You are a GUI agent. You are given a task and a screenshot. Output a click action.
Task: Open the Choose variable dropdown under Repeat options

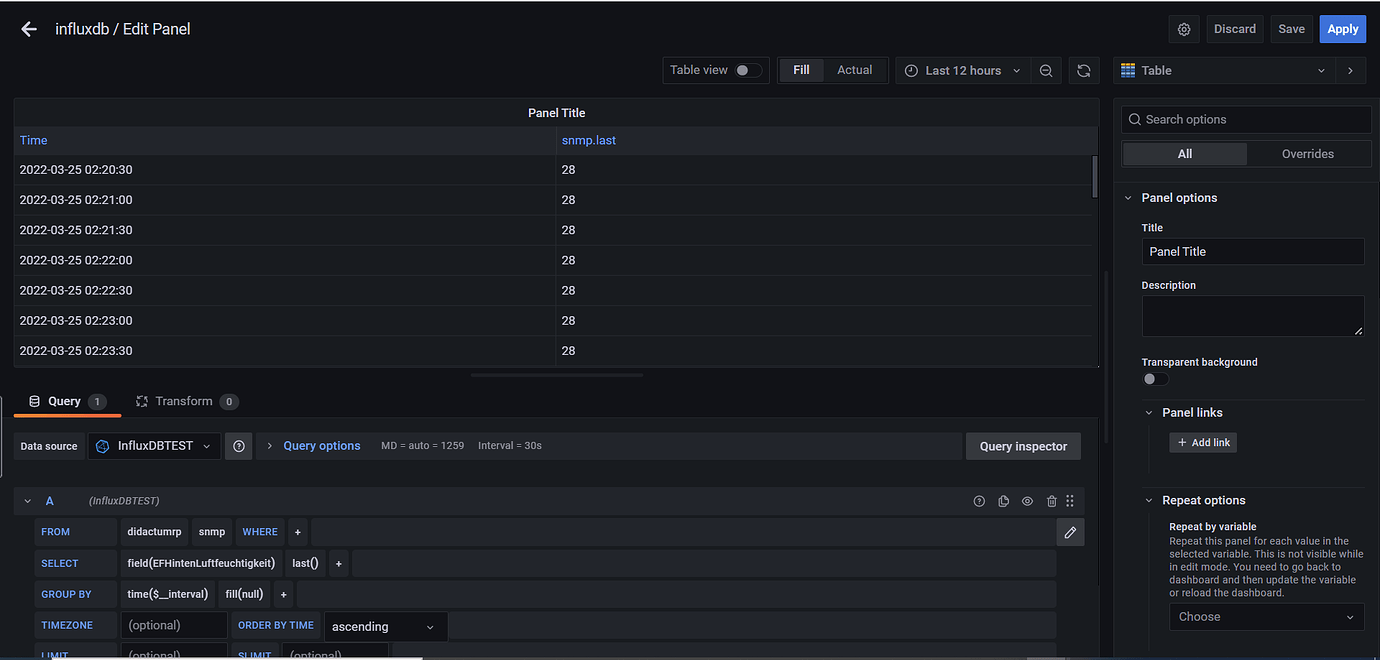pos(1266,616)
